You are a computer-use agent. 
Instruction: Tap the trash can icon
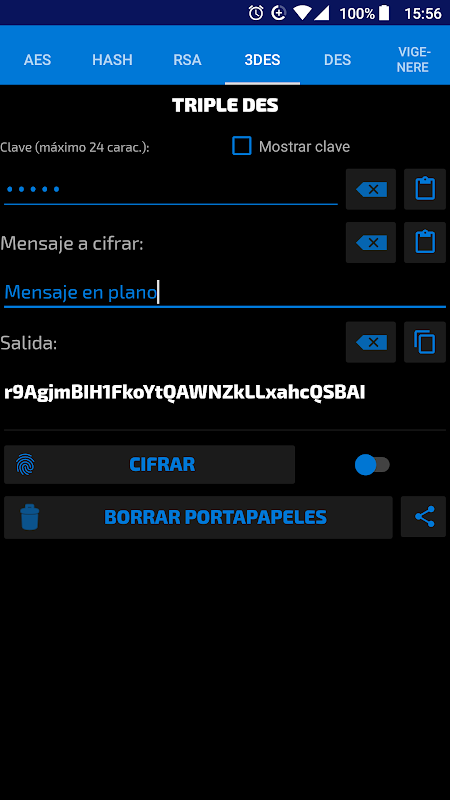pos(30,517)
